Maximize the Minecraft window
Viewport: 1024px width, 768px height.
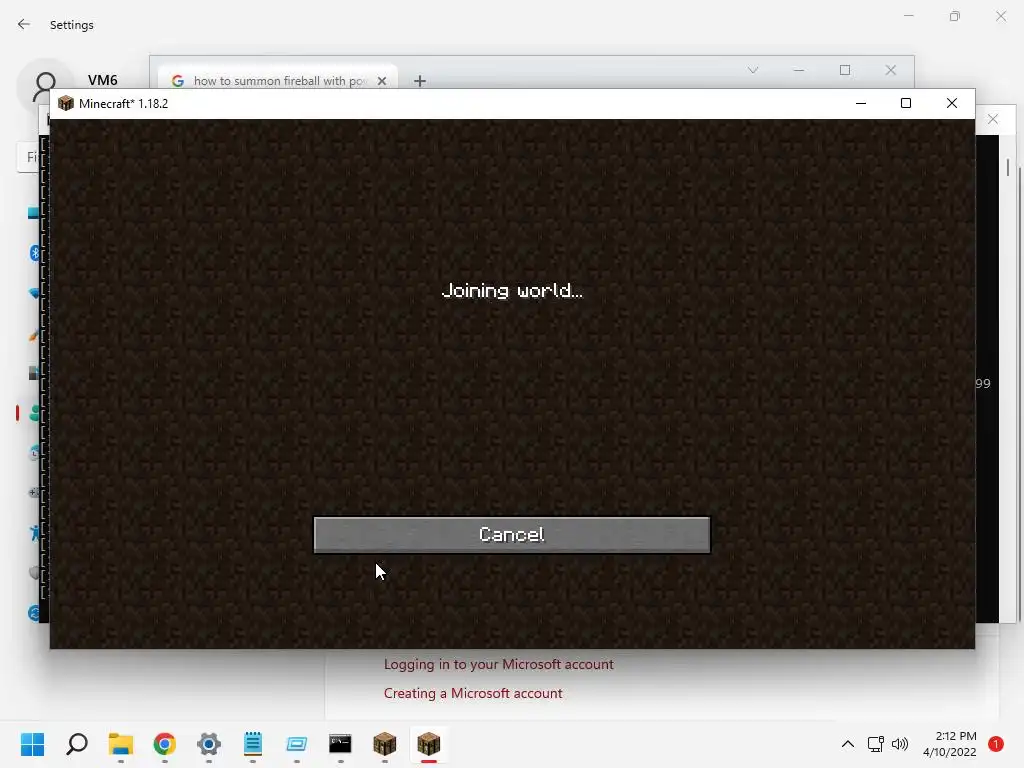906,103
